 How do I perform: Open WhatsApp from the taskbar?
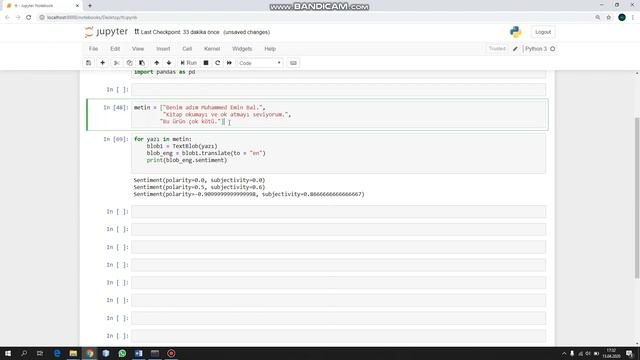point(122,353)
